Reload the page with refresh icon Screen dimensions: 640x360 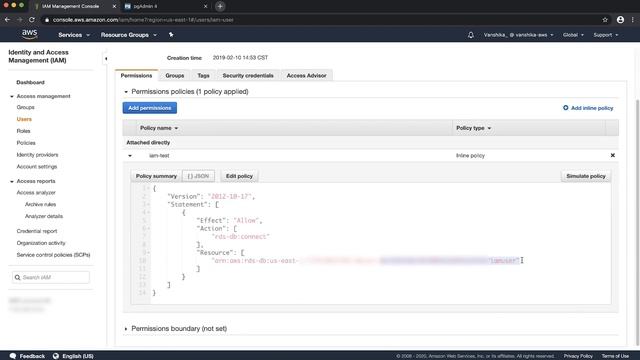[x=31, y=20]
